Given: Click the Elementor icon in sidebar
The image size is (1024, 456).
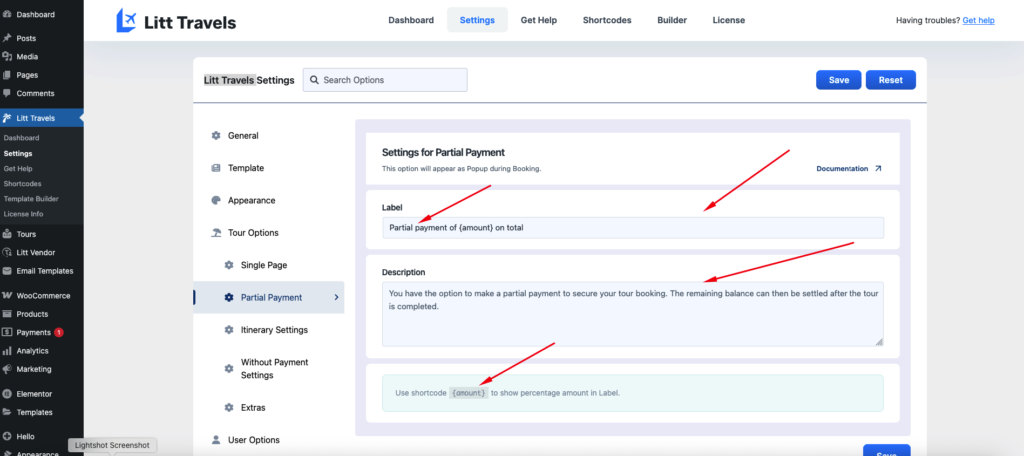Looking at the screenshot, I should click(7, 394).
